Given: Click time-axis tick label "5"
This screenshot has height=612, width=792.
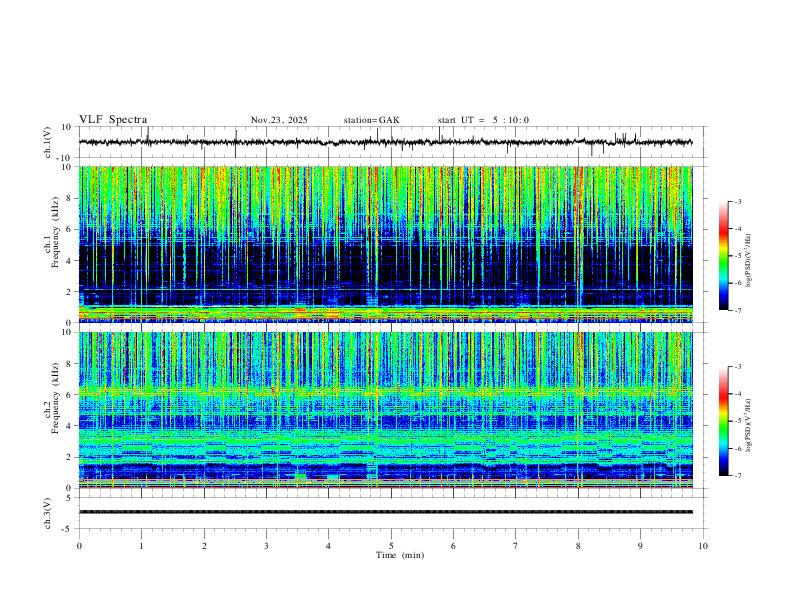Looking at the screenshot, I should 391,546.
